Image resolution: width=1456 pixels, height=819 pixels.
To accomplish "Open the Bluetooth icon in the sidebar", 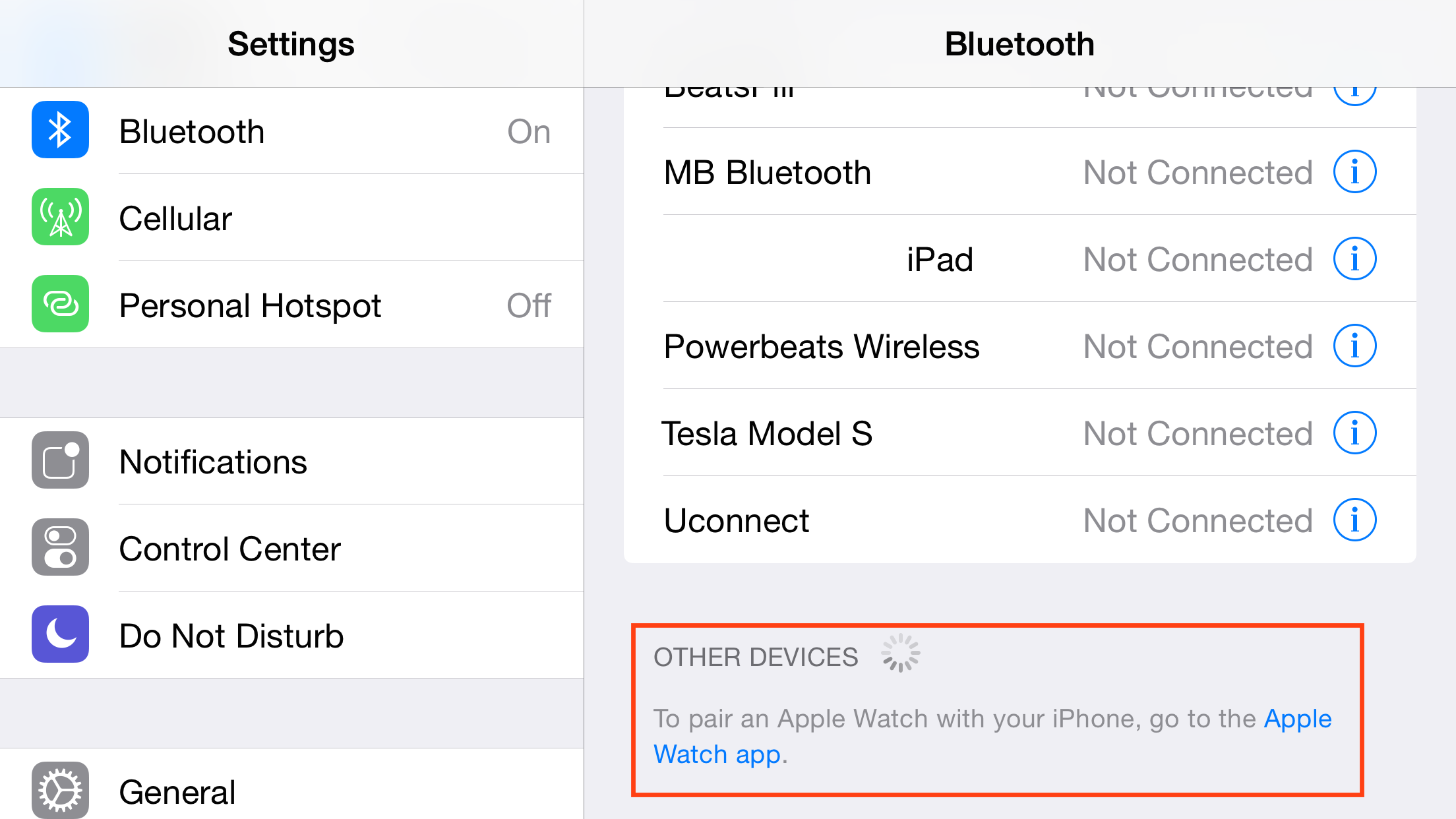I will pos(59,130).
